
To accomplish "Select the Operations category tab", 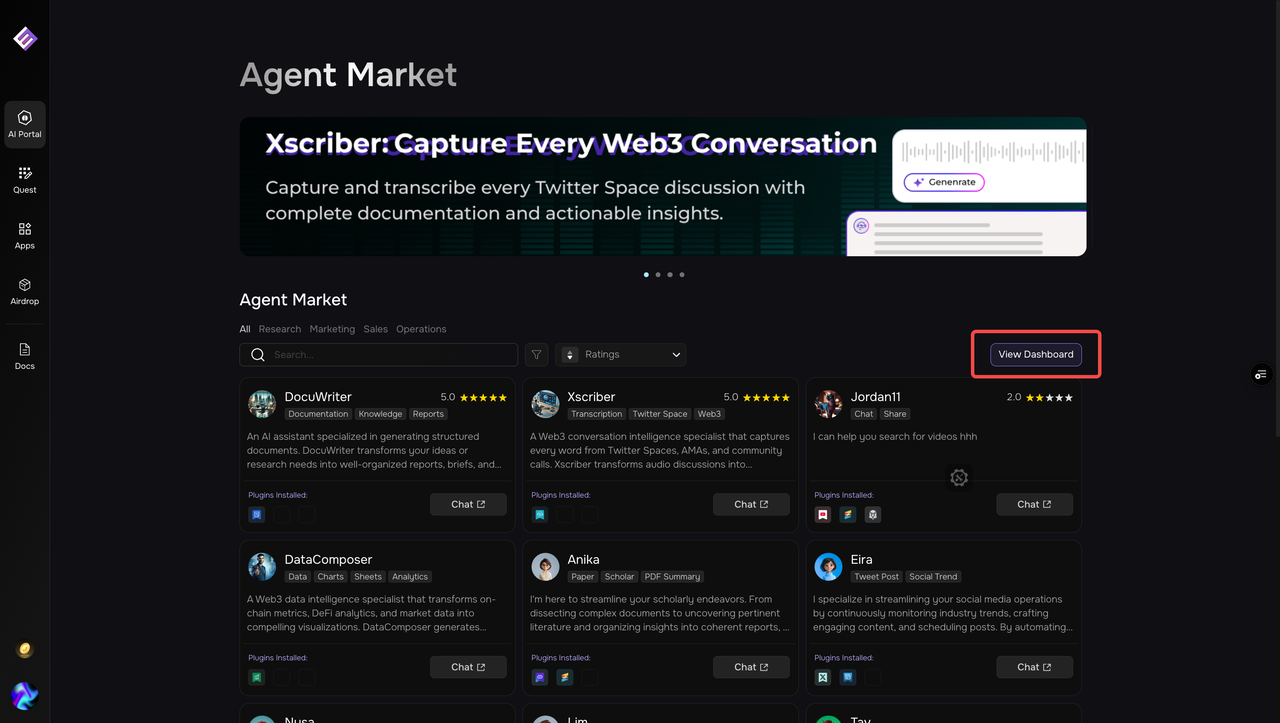I will click(x=421, y=329).
